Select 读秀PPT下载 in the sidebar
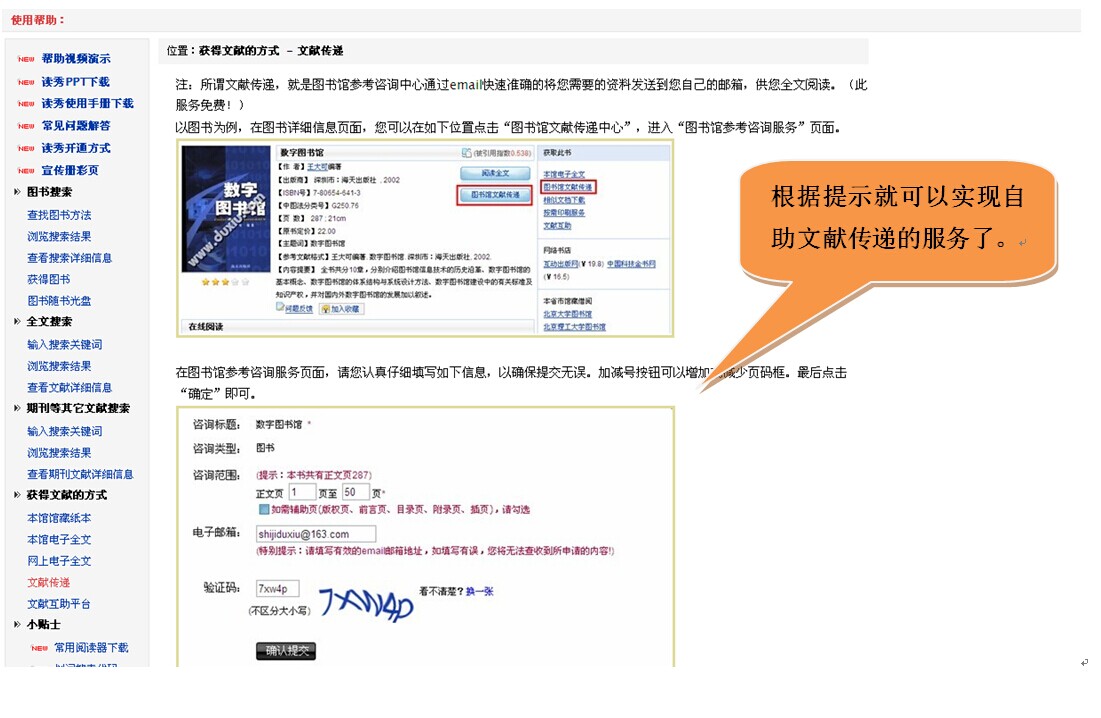The height and width of the screenshot is (718, 1101). 75,82
